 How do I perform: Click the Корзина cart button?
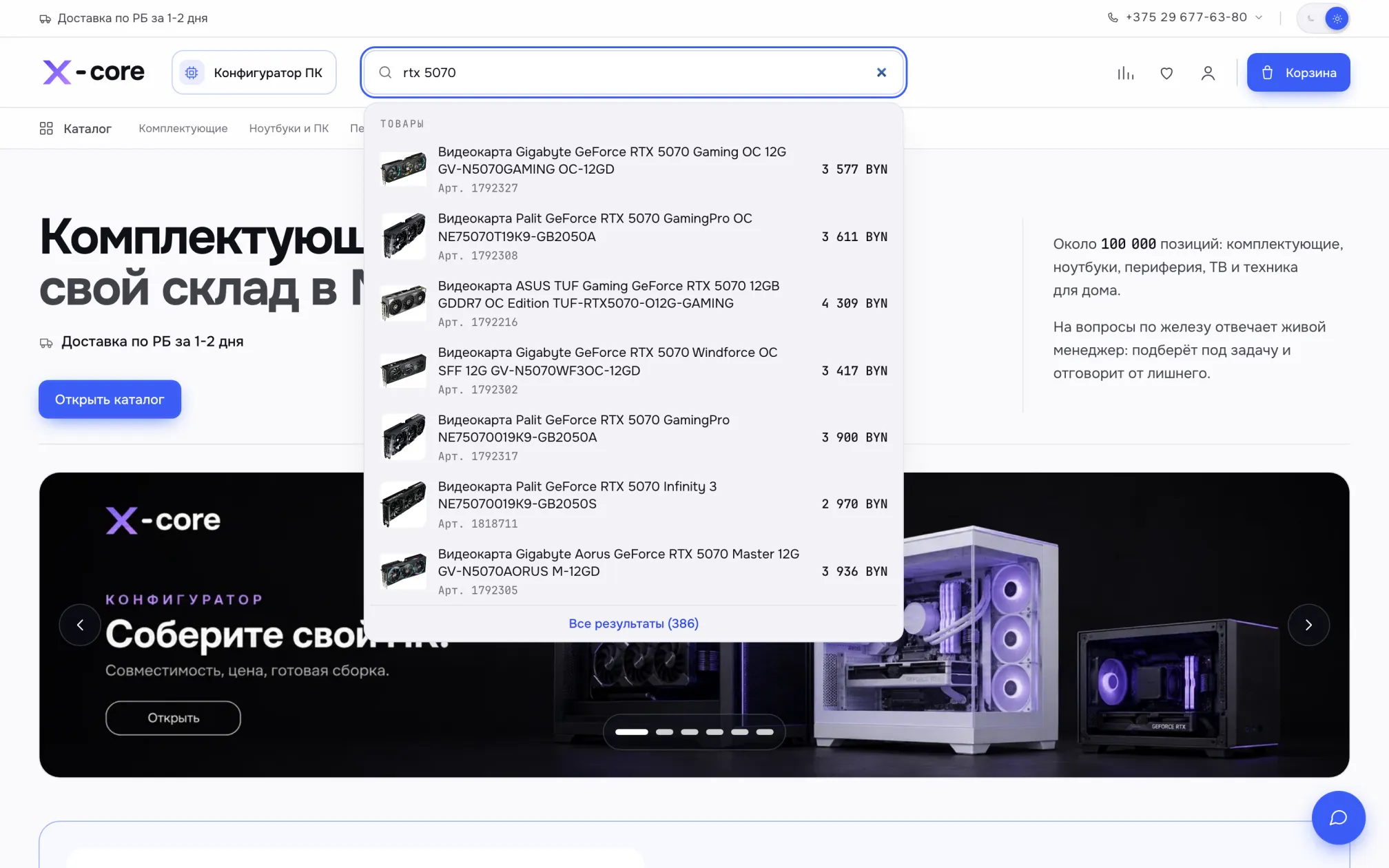click(x=1298, y=72)
